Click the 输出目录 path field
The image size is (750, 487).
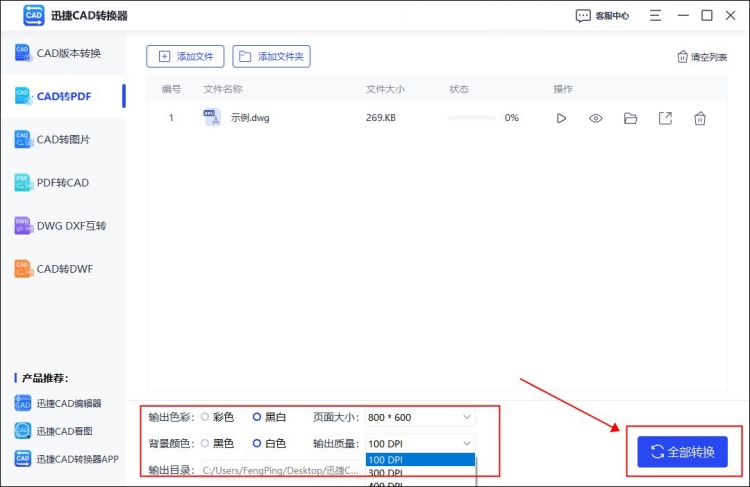coord(281,470)
